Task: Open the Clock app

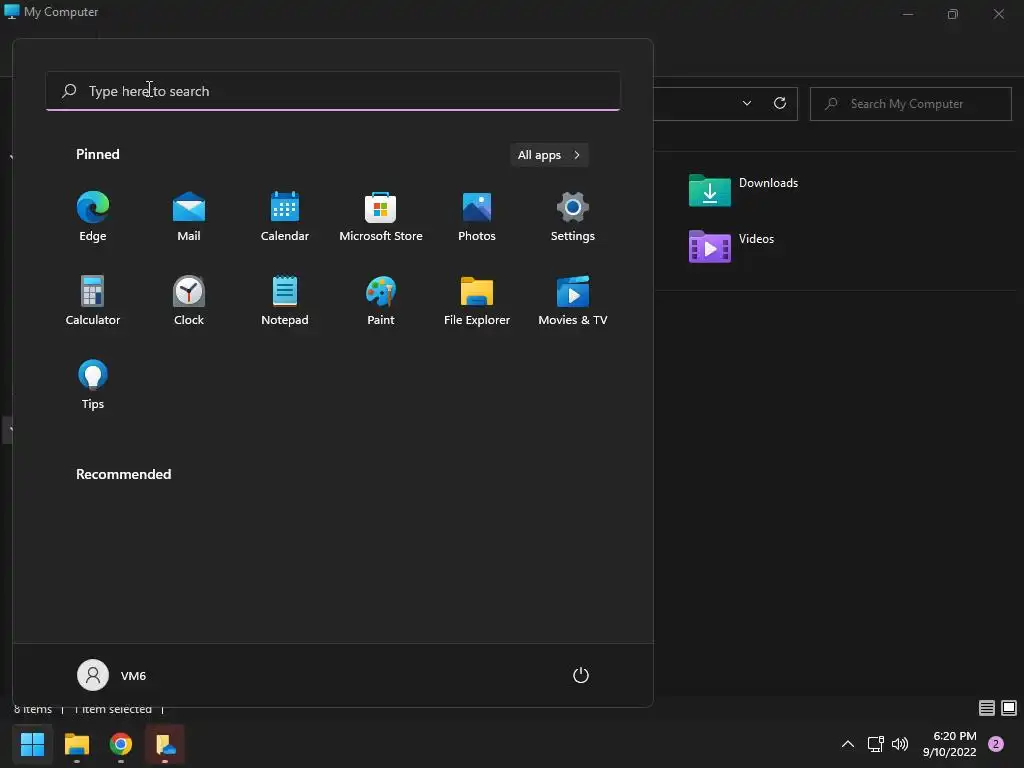Action: [x=189, y=300]
